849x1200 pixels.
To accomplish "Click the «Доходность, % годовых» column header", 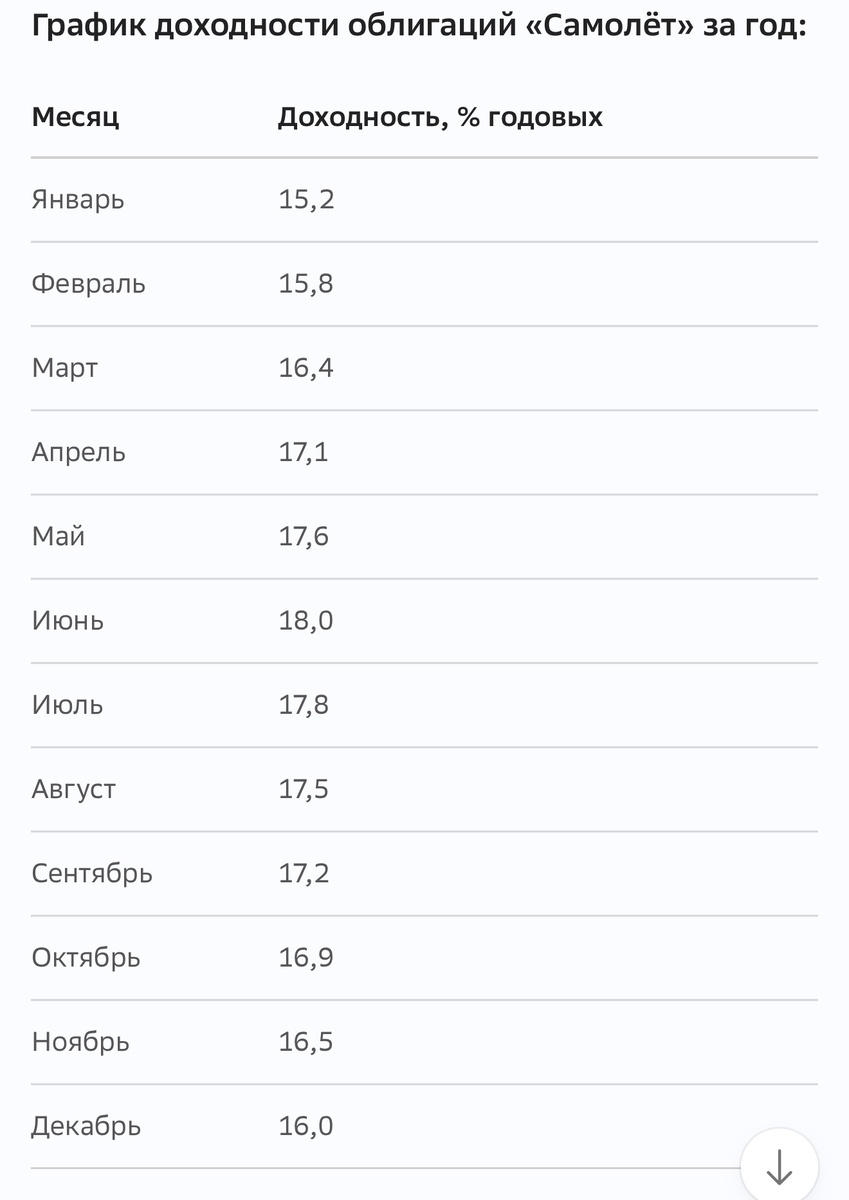I will coord(440,117).
